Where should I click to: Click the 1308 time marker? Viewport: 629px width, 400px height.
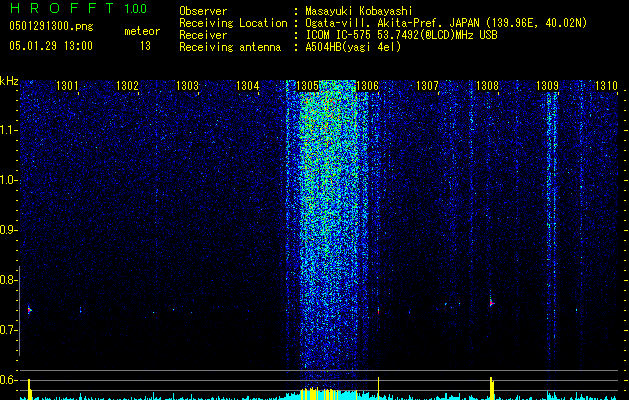click(487, 86)
